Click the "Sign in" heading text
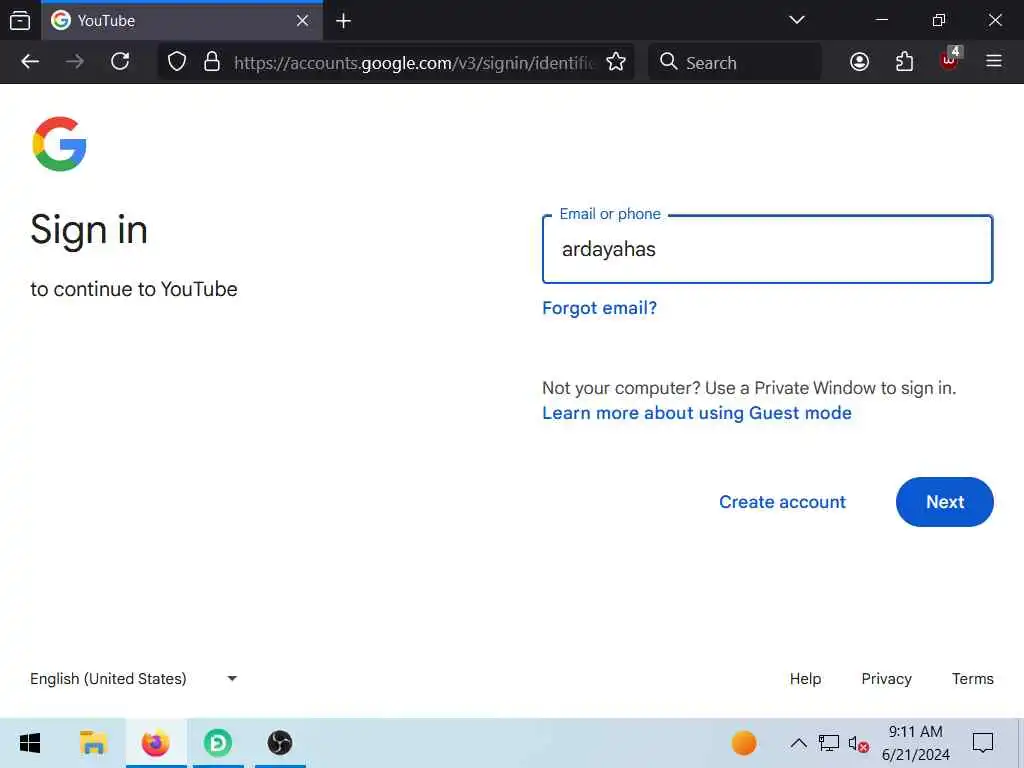The image size is (1024, 768). click(x=89, y=231)
